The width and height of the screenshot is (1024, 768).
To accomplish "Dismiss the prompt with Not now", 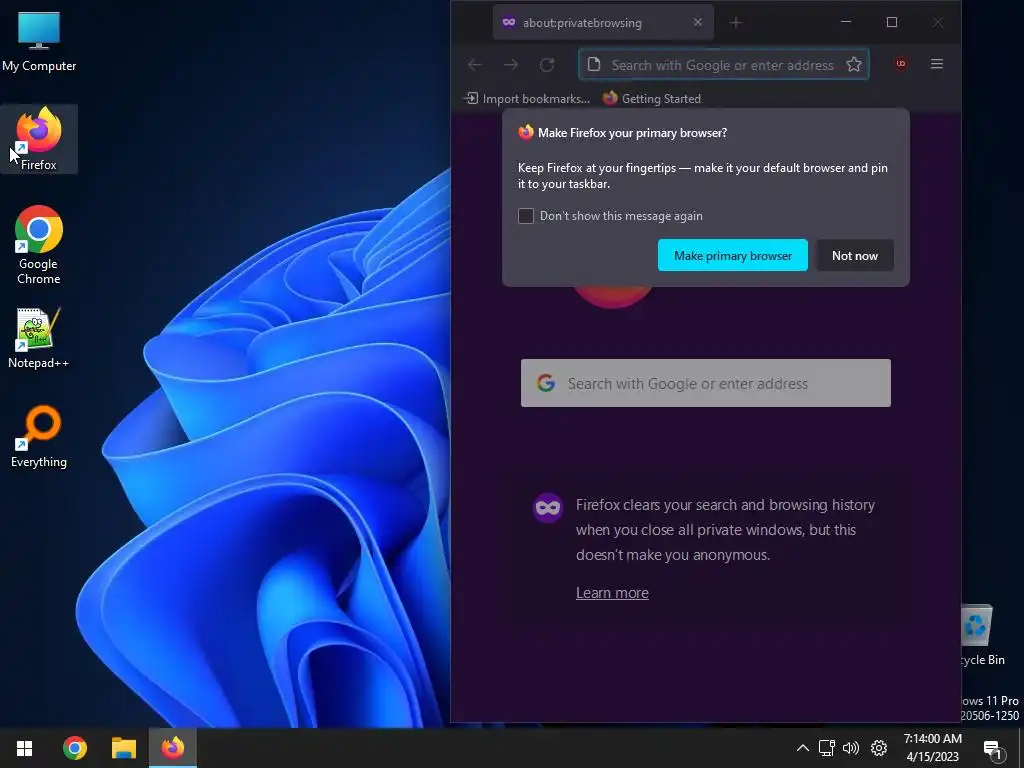I will coord(855,255).
